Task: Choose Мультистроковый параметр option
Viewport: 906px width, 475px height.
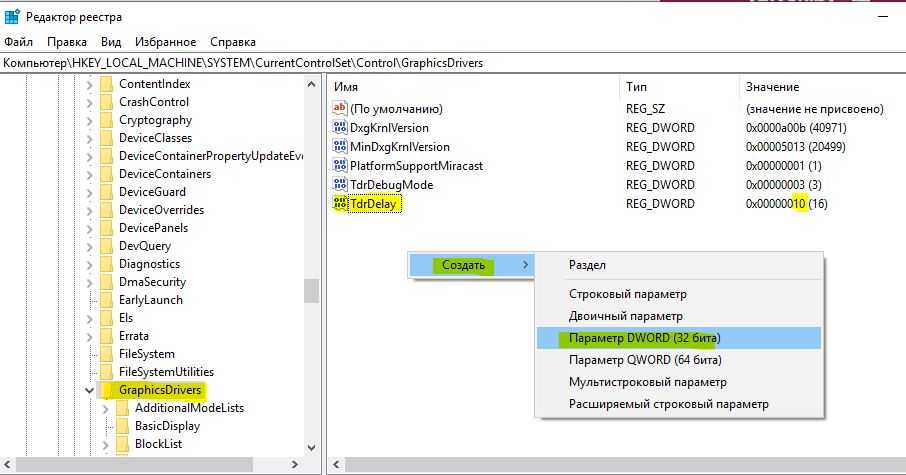Action: tap(679, 382)
